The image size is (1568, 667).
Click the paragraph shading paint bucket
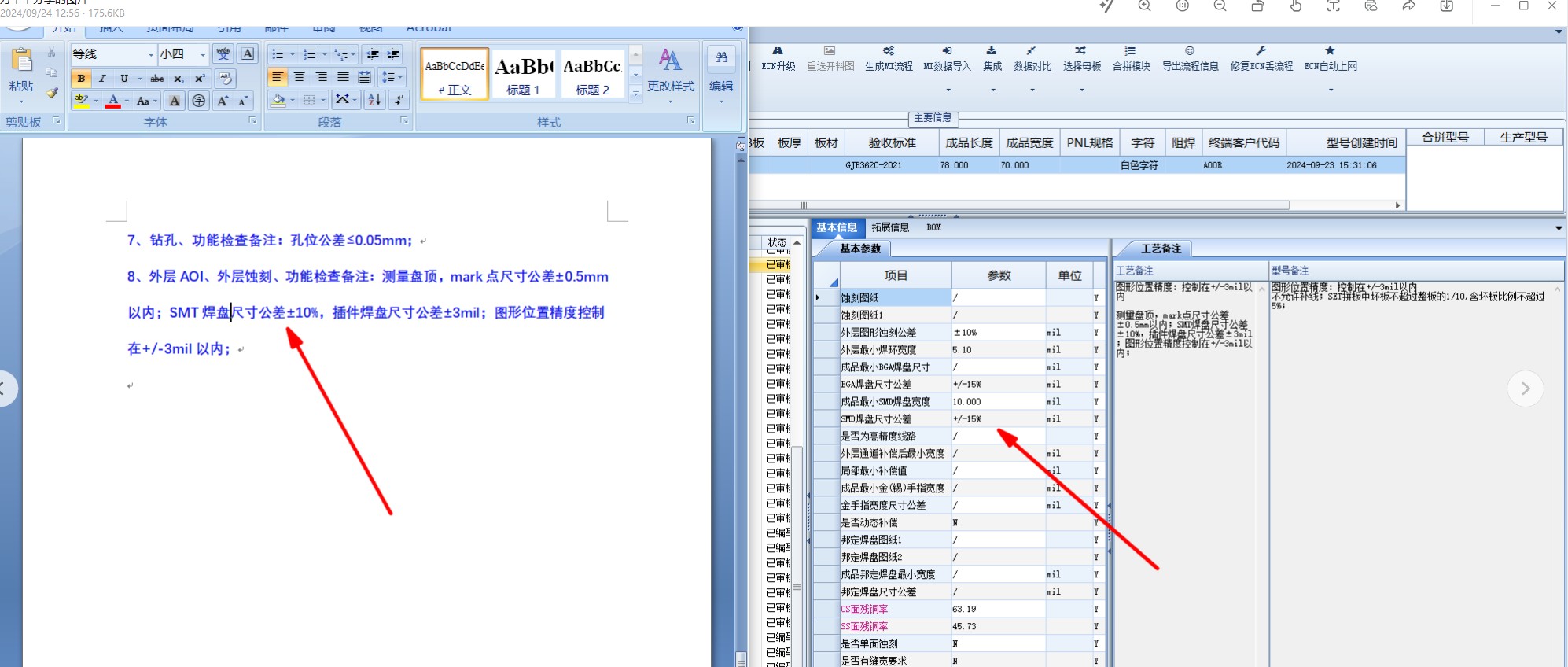coord(278,100)
